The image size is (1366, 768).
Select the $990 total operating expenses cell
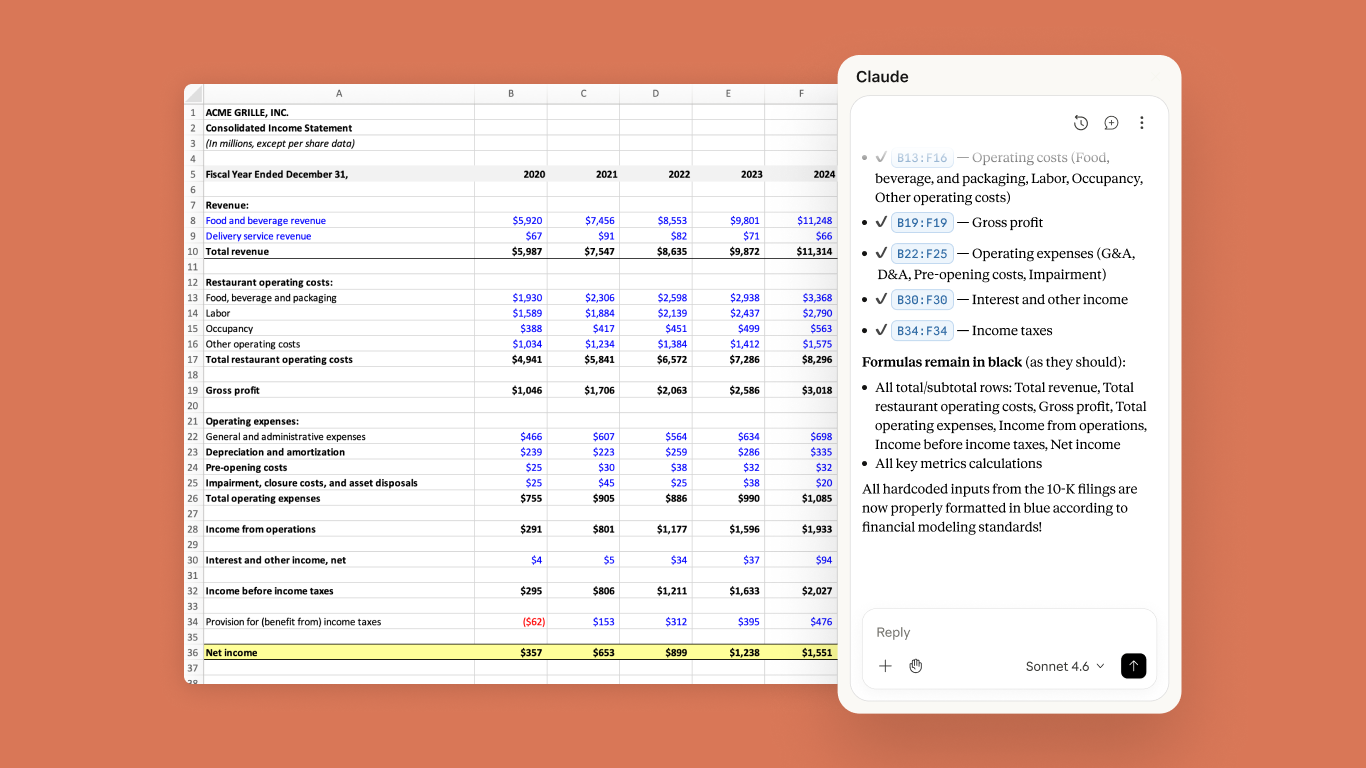(x=728, y=498)
